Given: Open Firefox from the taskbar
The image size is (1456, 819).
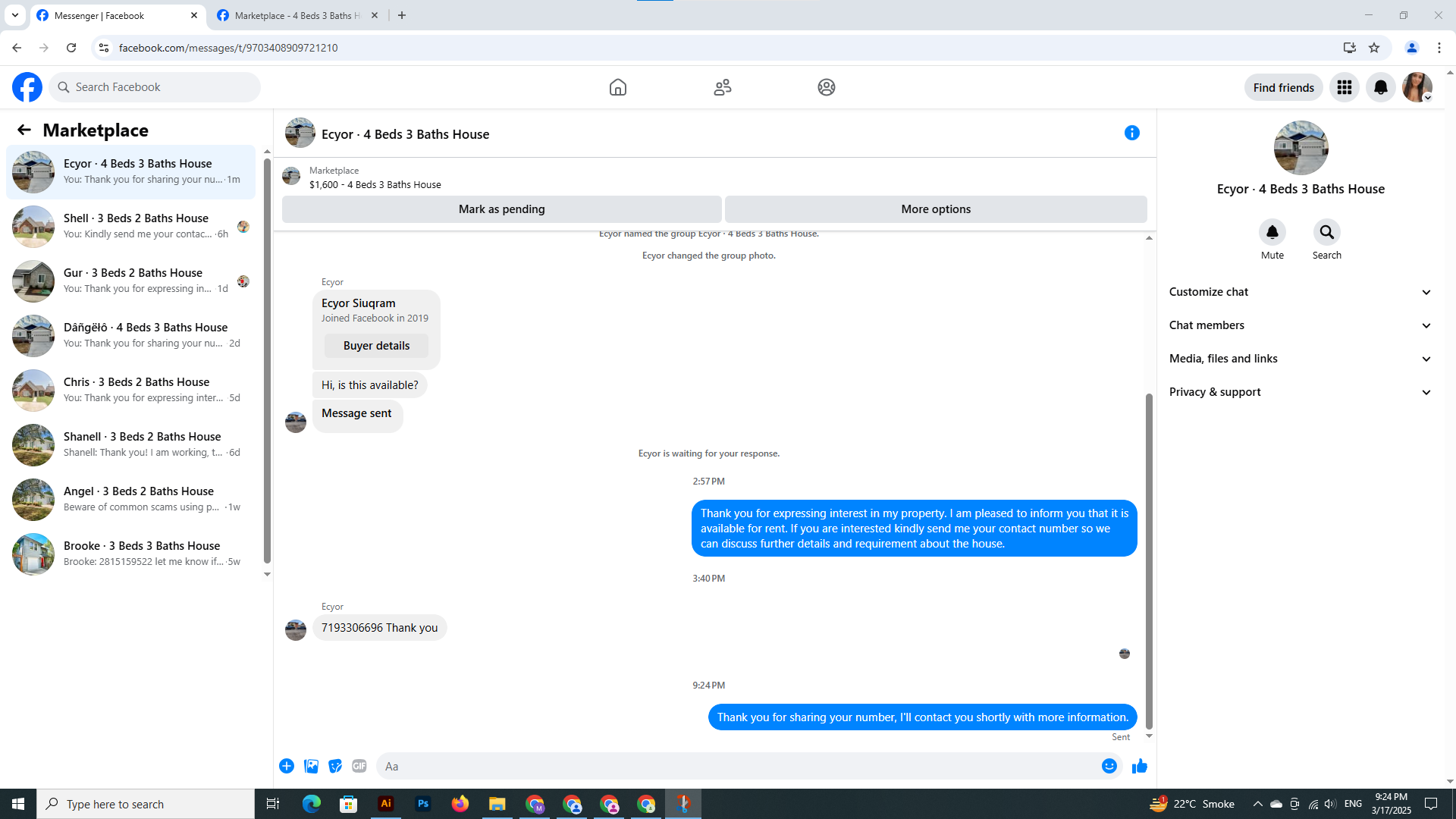Looking at the screenshot, I should click(460, 804).
